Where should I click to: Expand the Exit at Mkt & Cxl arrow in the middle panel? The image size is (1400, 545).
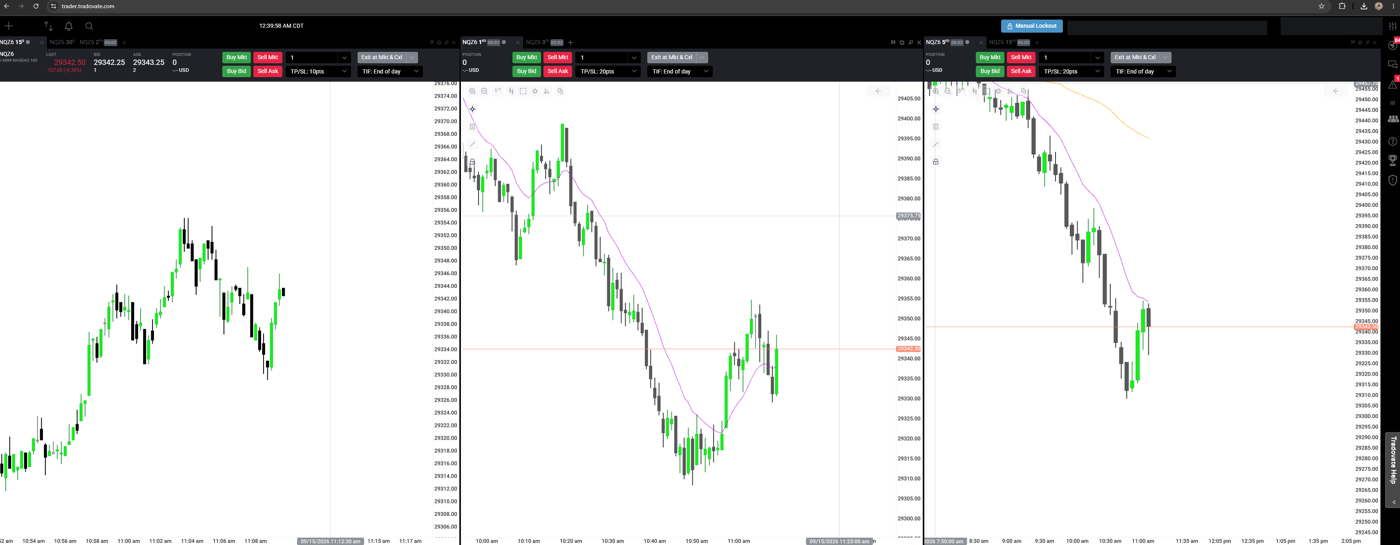pos(702,58)
